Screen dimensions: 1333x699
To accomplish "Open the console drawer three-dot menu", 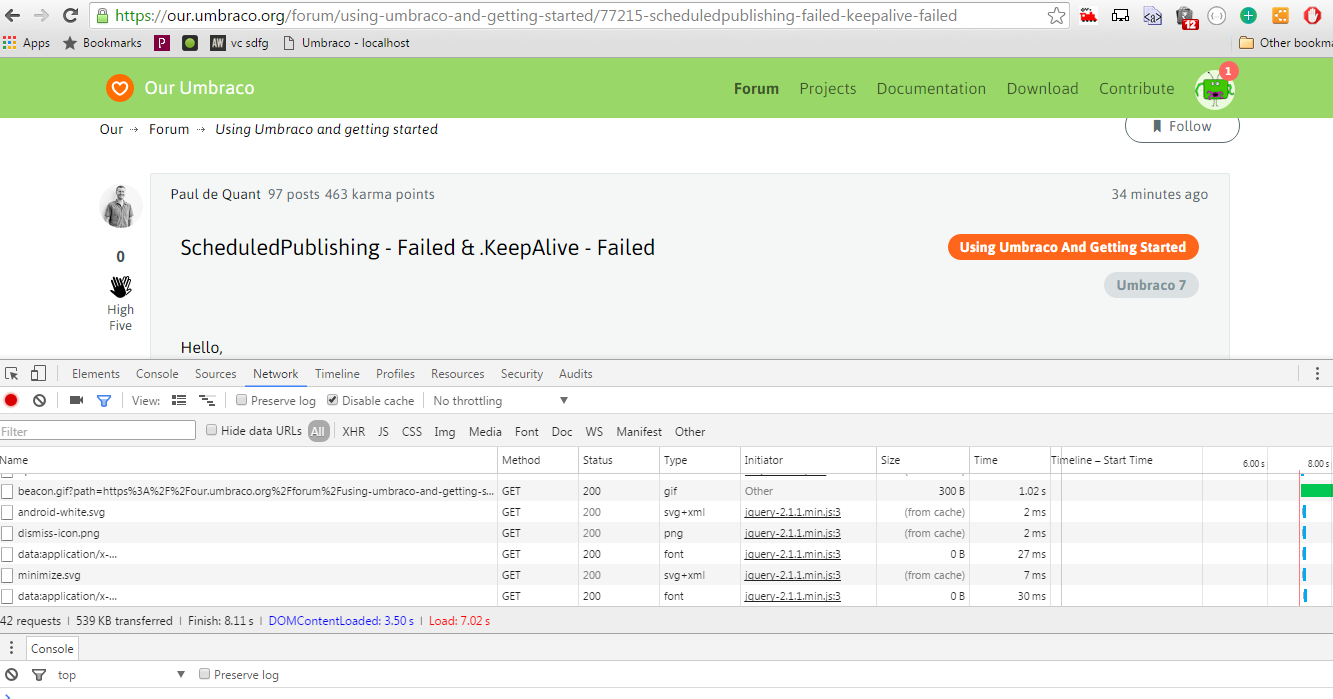I will tap(12, 649).
